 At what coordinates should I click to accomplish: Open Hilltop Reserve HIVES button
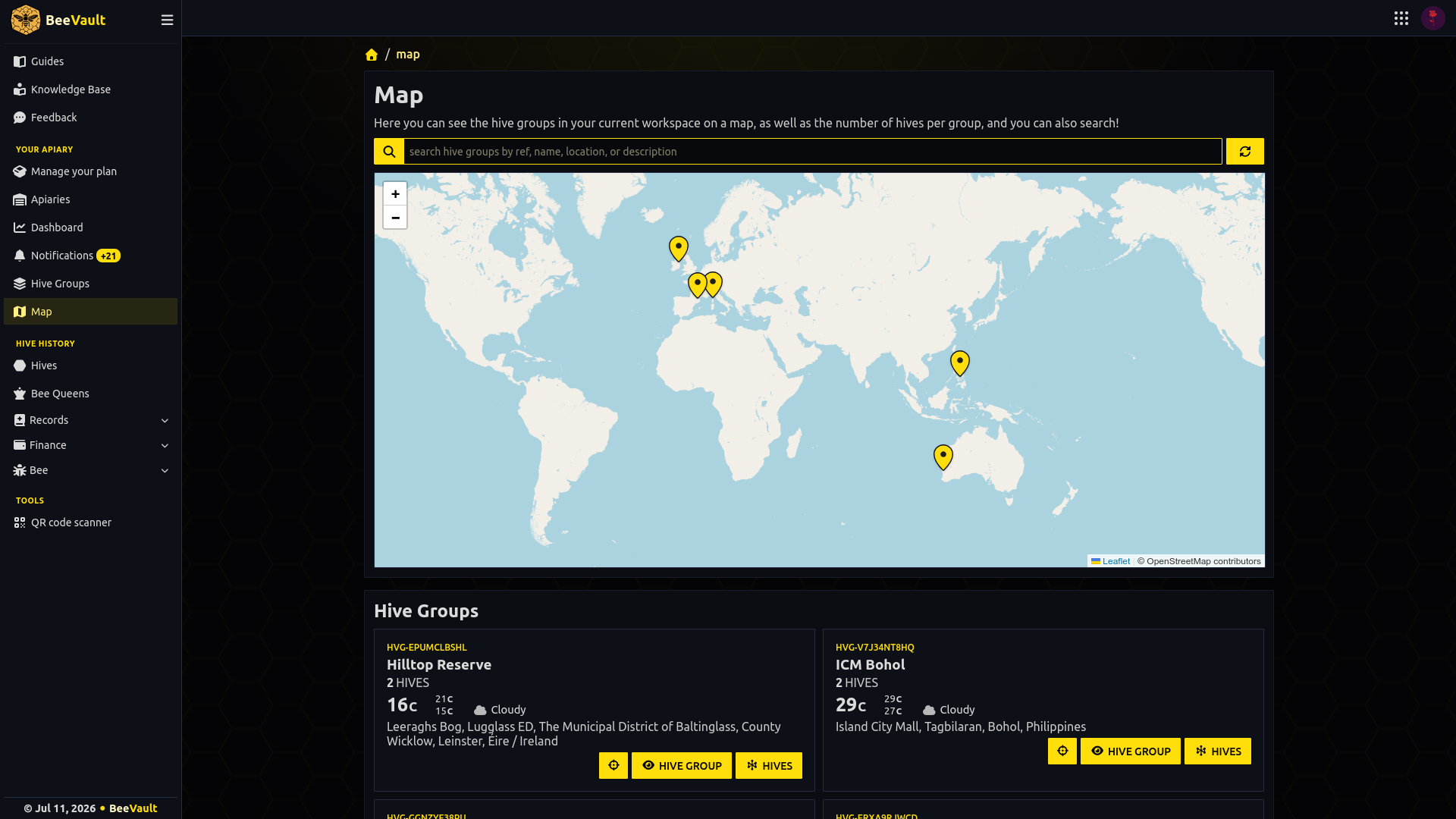[x=769, y=765]
